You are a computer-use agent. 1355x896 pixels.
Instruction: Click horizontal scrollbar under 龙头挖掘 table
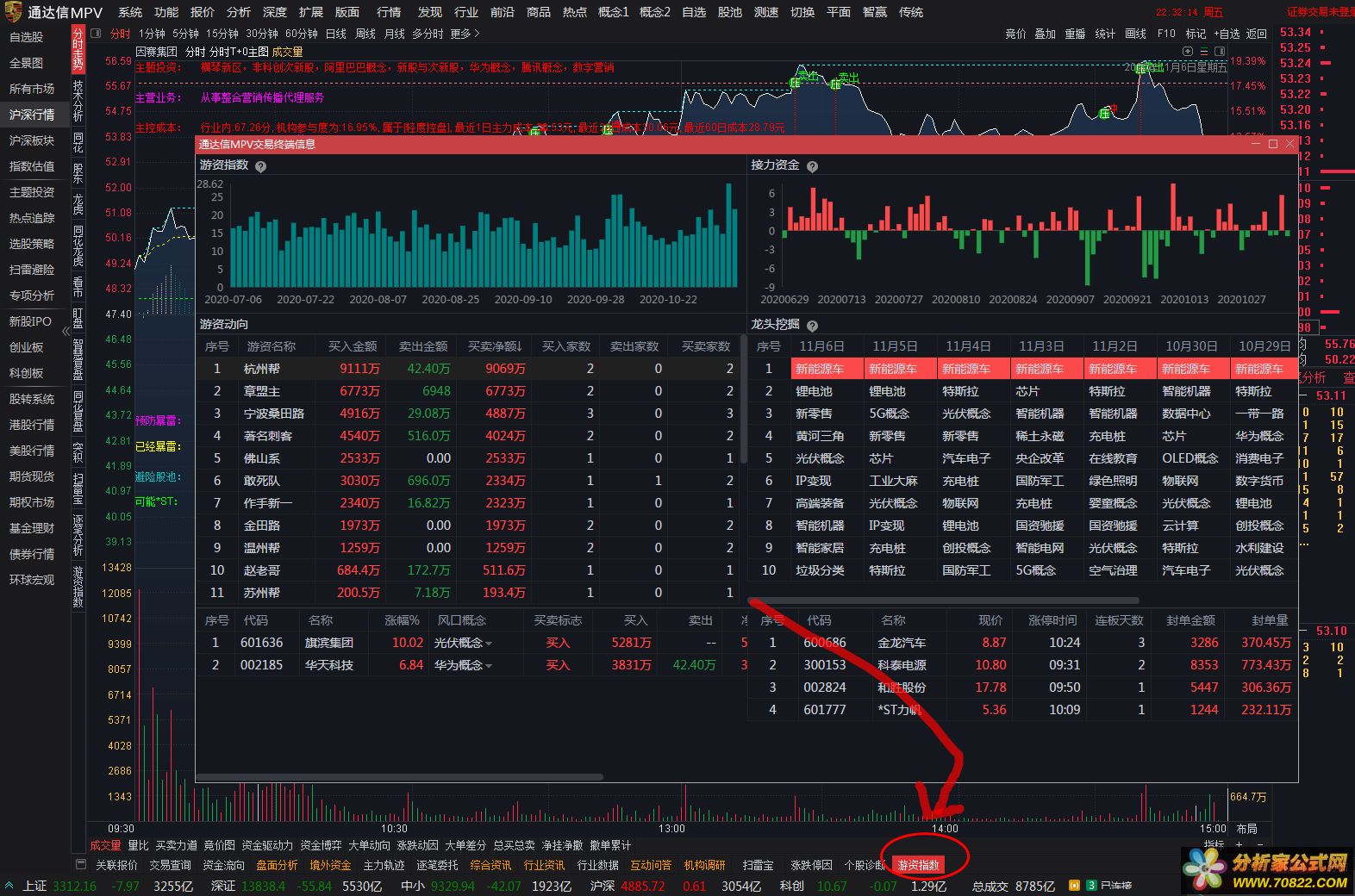click(x=944, y=600)
